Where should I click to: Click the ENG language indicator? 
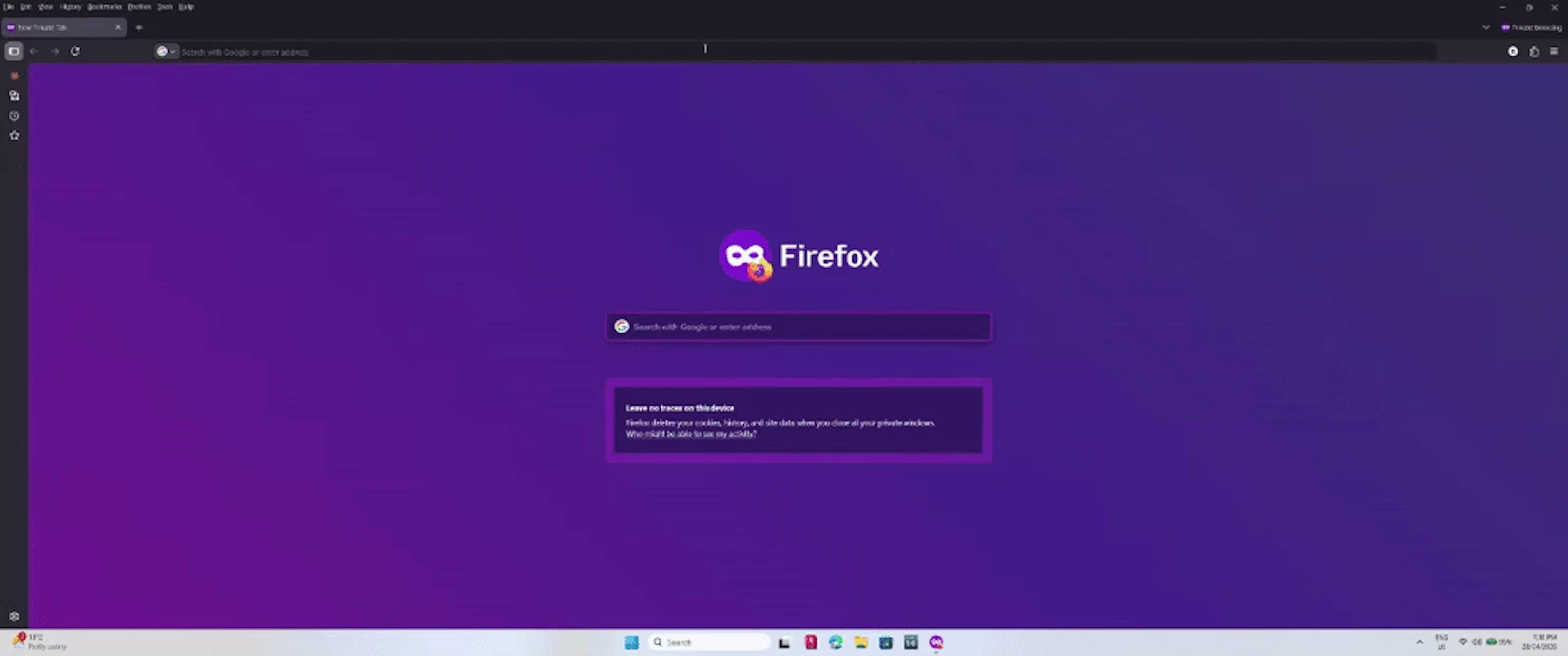tap(1442, 642)
